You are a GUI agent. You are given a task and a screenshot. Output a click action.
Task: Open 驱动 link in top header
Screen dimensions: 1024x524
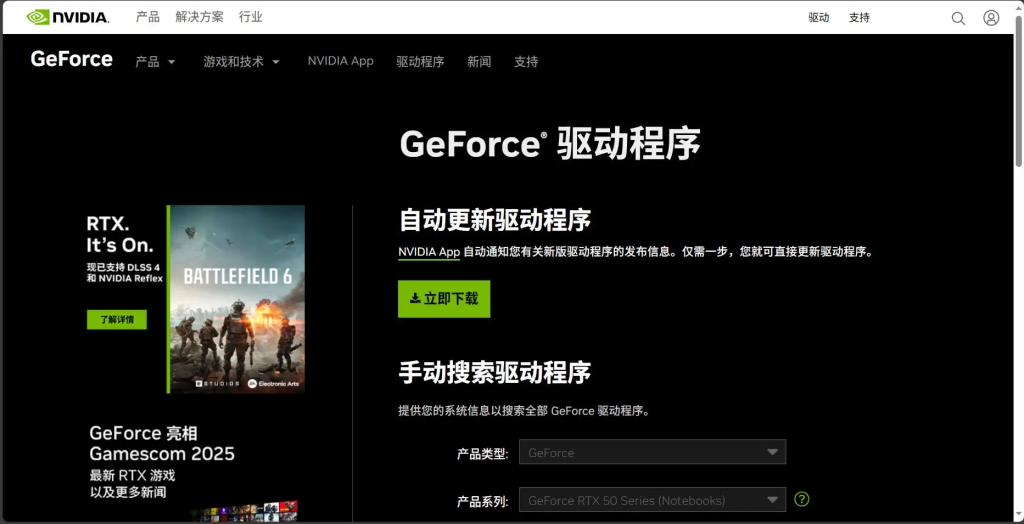(819, 18)
